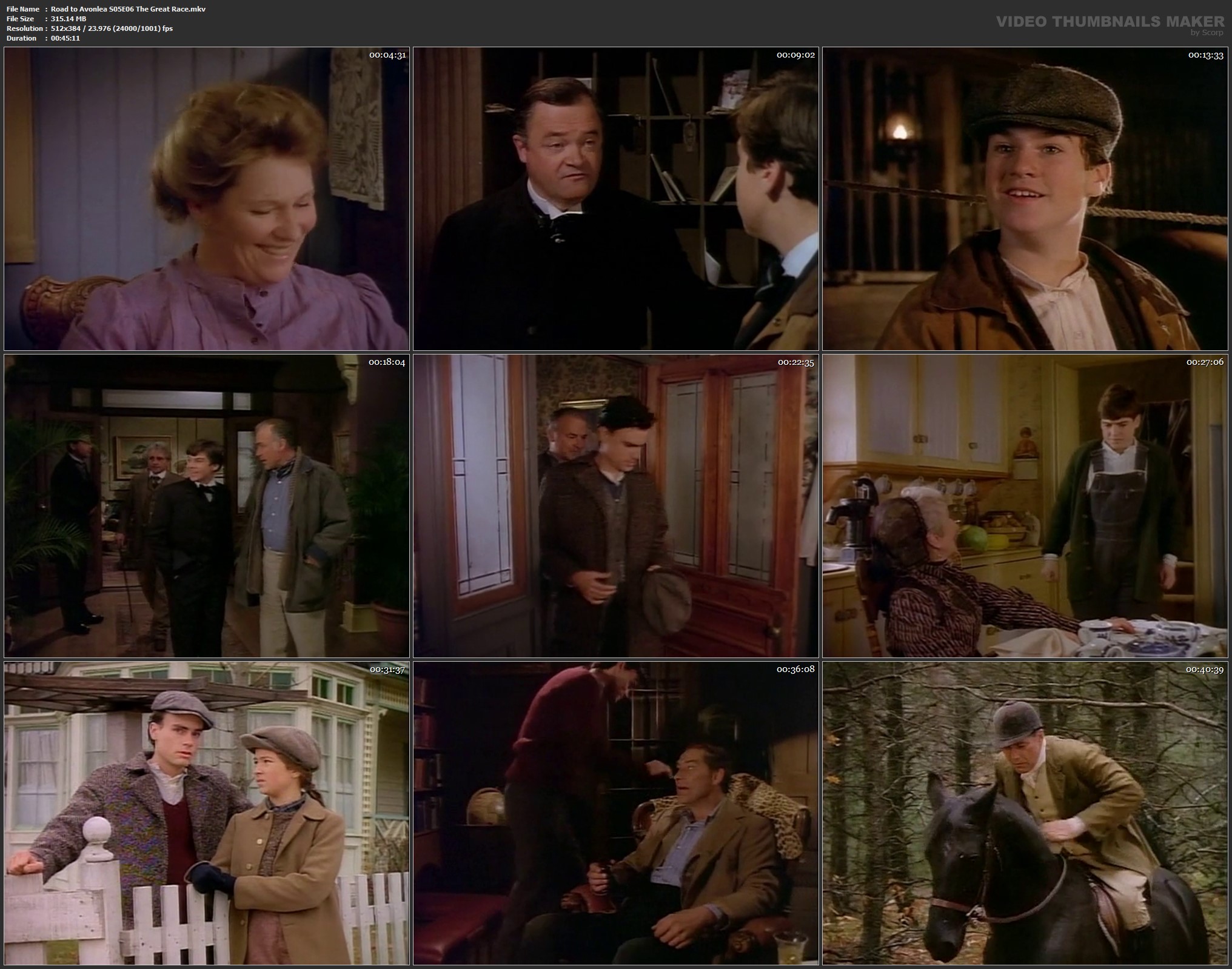Click the 00:13:33 timestamp label
The width and height of the screenshot is (1232, 969).
point(1205,55)
